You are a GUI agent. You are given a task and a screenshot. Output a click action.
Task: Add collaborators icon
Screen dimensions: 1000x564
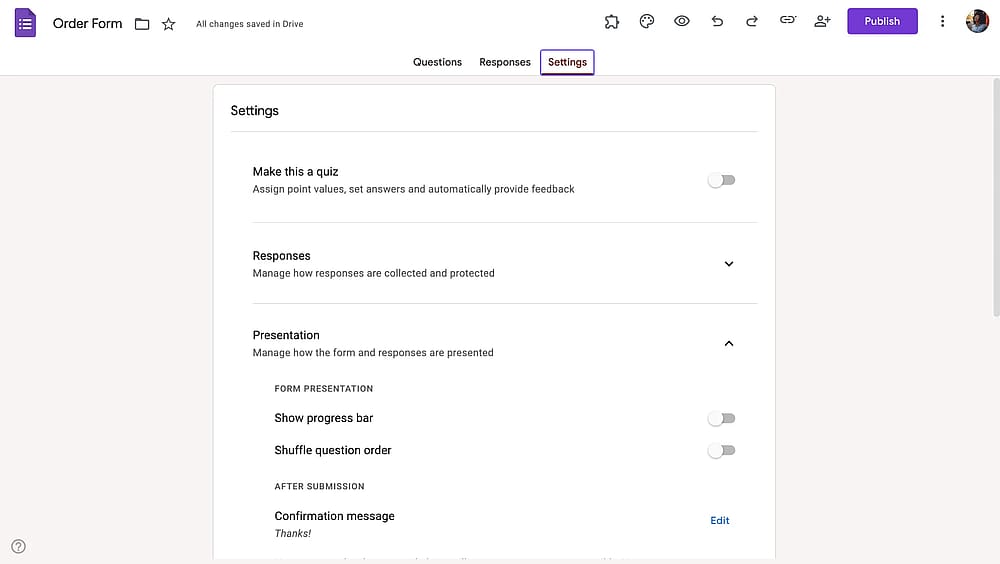click(x=822, y=21)
